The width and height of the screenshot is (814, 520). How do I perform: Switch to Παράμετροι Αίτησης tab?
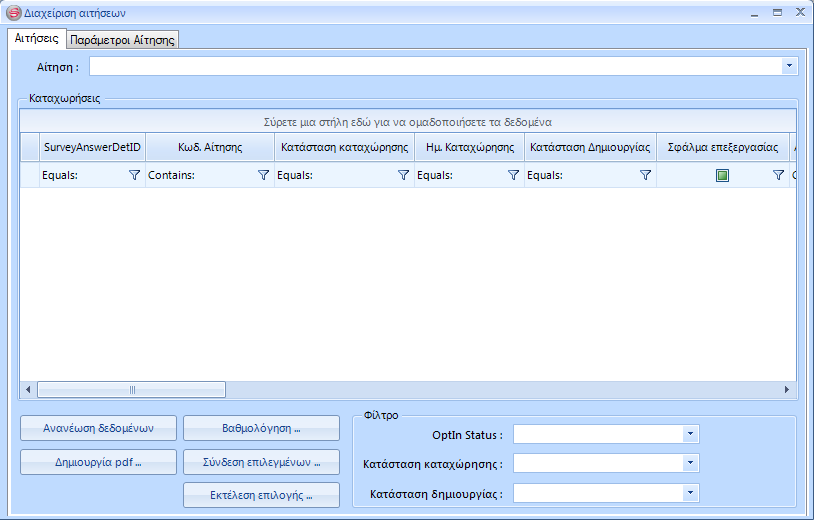[x=123, y=40]
